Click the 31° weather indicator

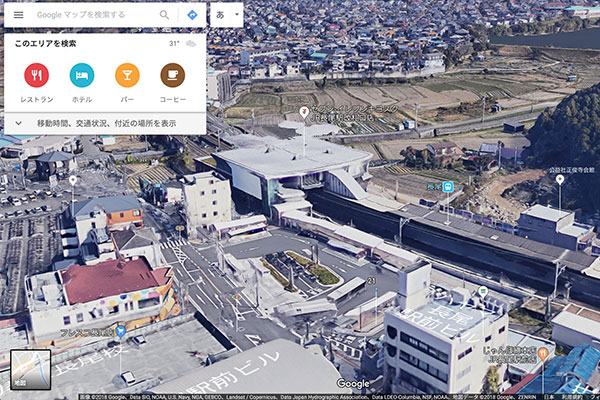tap(181, 44)
